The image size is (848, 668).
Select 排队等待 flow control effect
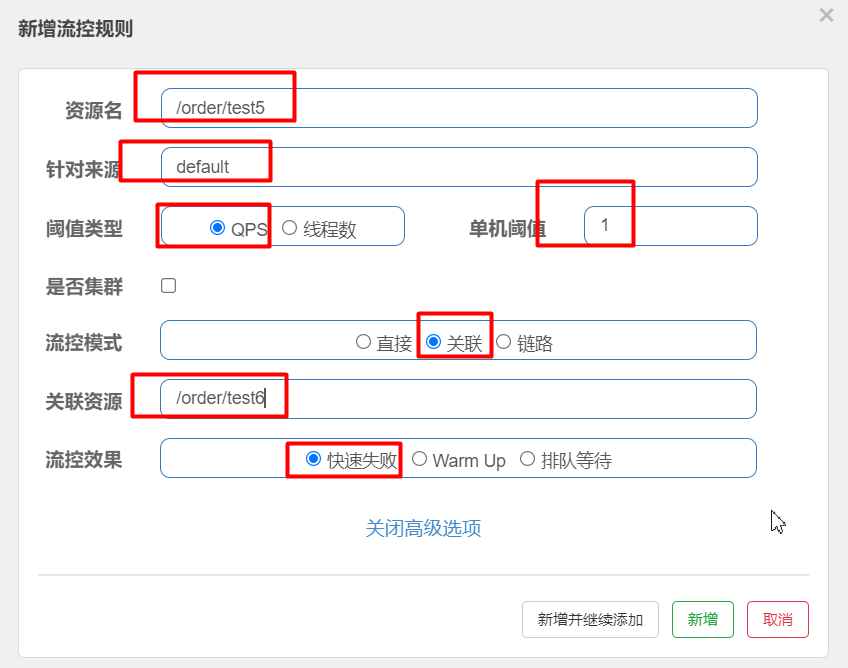coord(528,459)
